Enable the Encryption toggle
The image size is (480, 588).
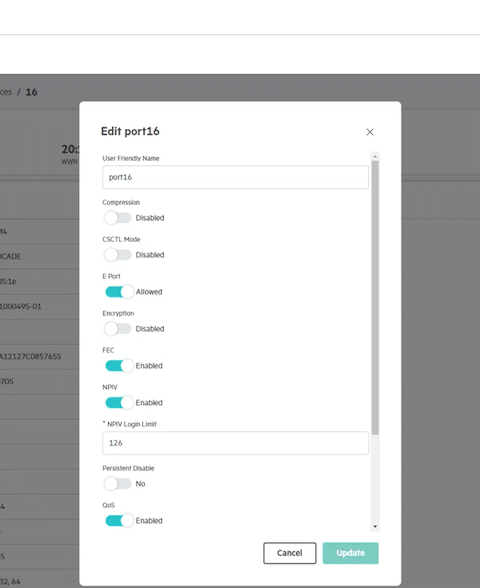click(x=118, y=329)
